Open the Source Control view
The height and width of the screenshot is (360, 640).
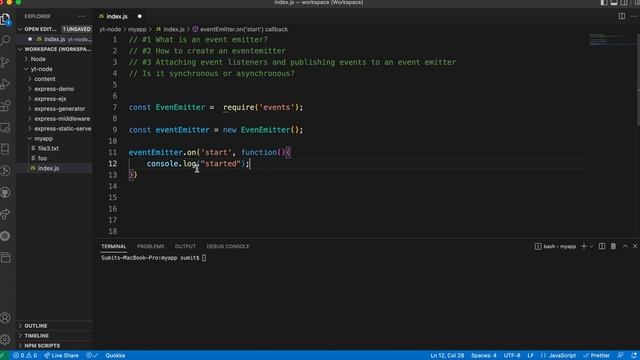(5, 62)
